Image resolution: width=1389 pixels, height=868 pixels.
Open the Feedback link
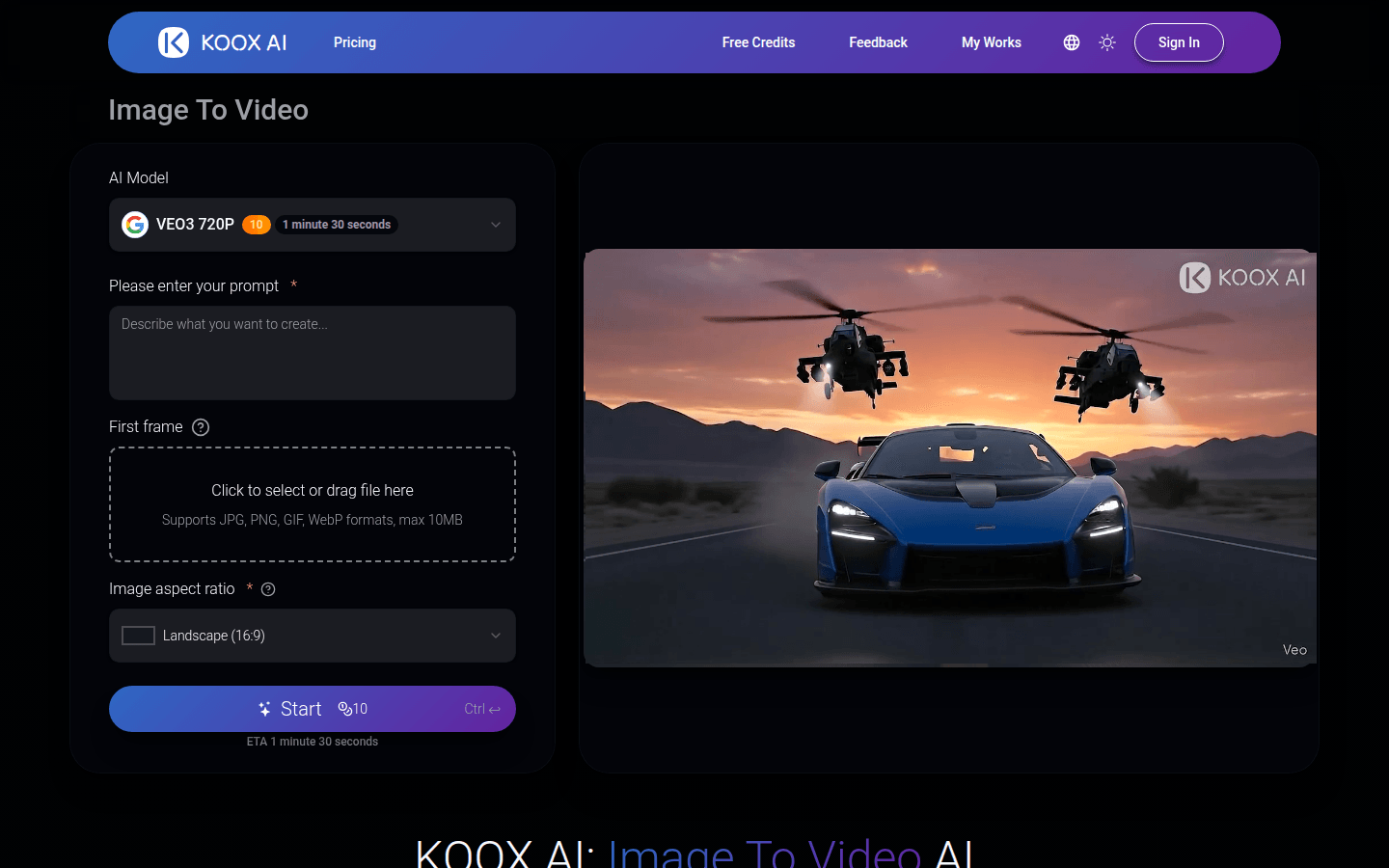[x=878, y=42]
